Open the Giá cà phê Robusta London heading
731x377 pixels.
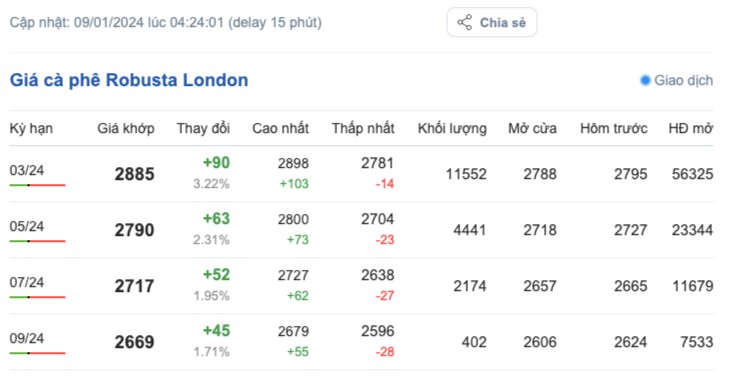[x=129, y=80]
